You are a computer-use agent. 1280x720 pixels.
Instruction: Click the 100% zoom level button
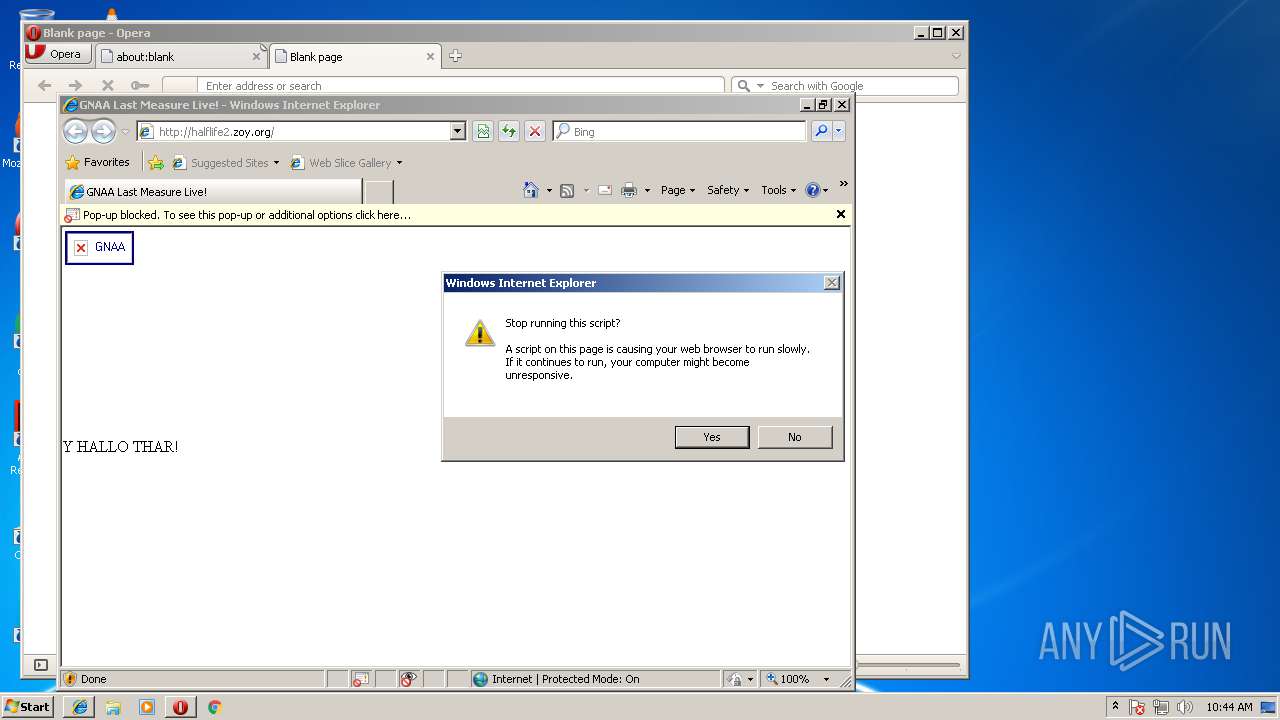[789, 679]
